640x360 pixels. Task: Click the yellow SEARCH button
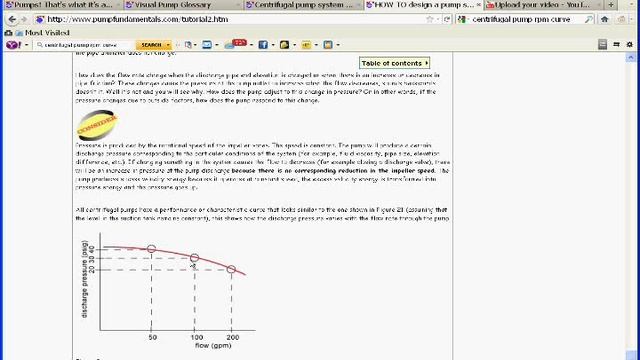click(x=151, y=45)
